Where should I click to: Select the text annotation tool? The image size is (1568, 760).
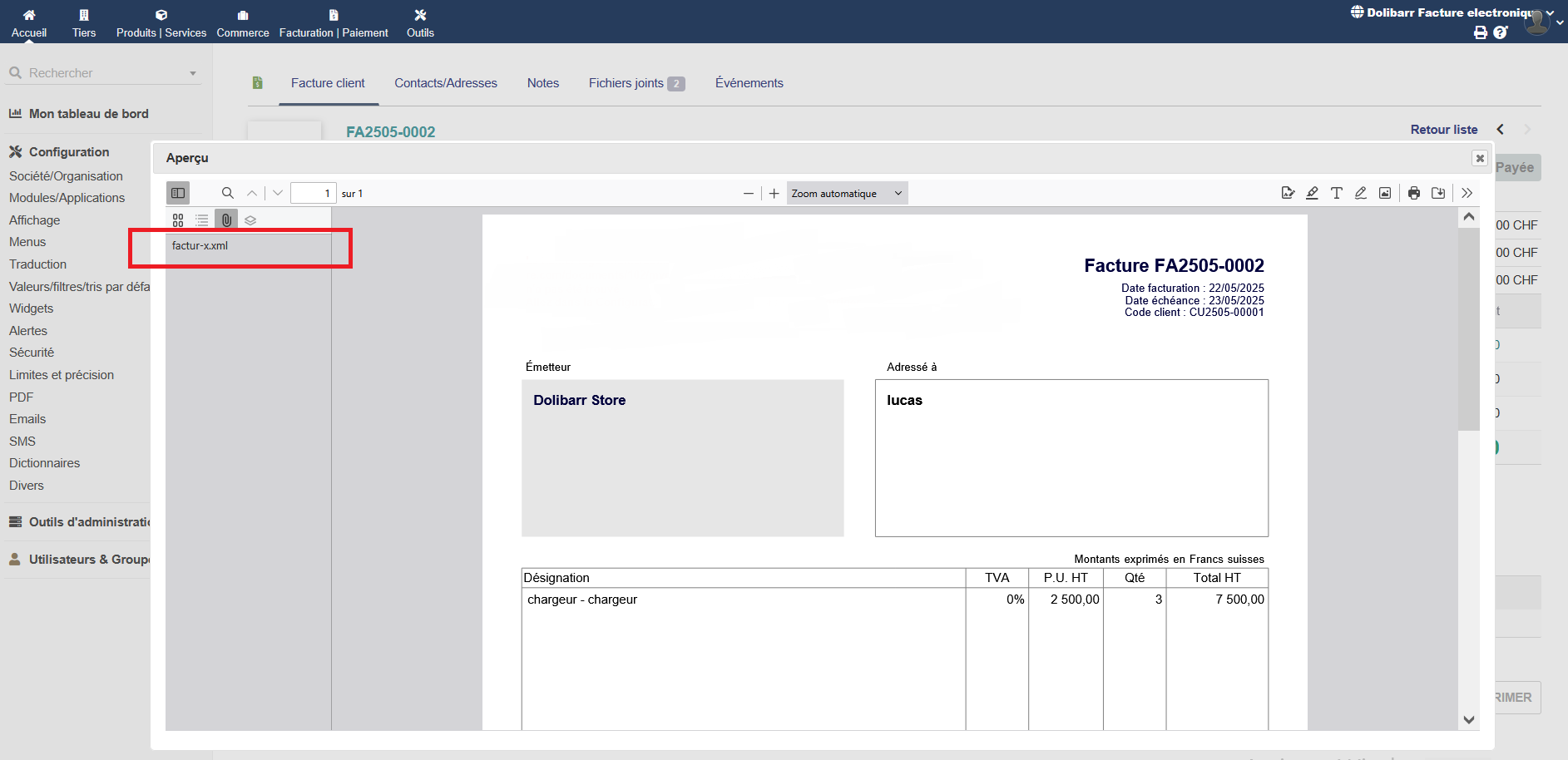coord(1336,193)
